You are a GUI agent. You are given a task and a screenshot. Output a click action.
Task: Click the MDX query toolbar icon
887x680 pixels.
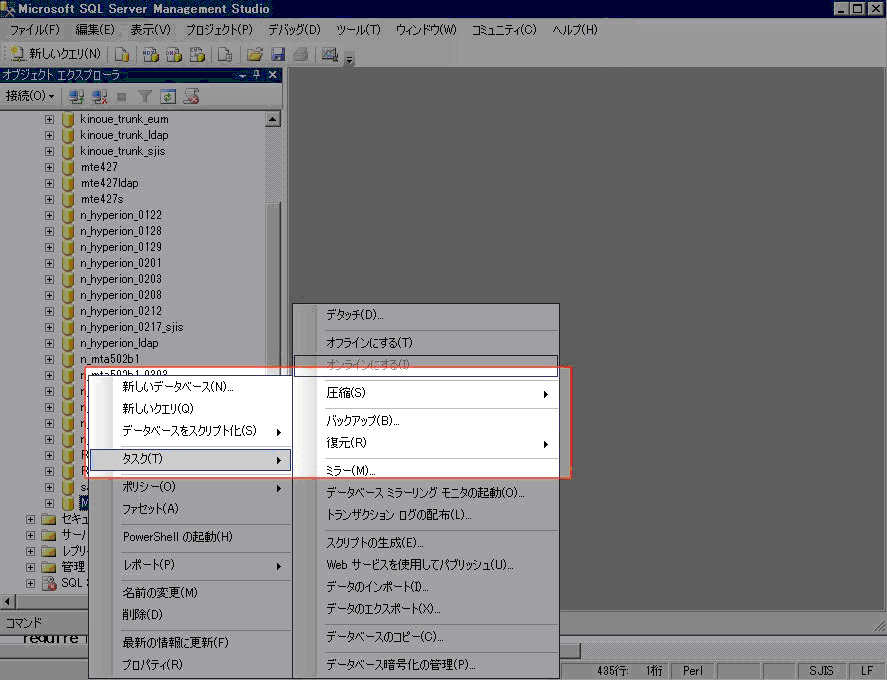point(150,54)
